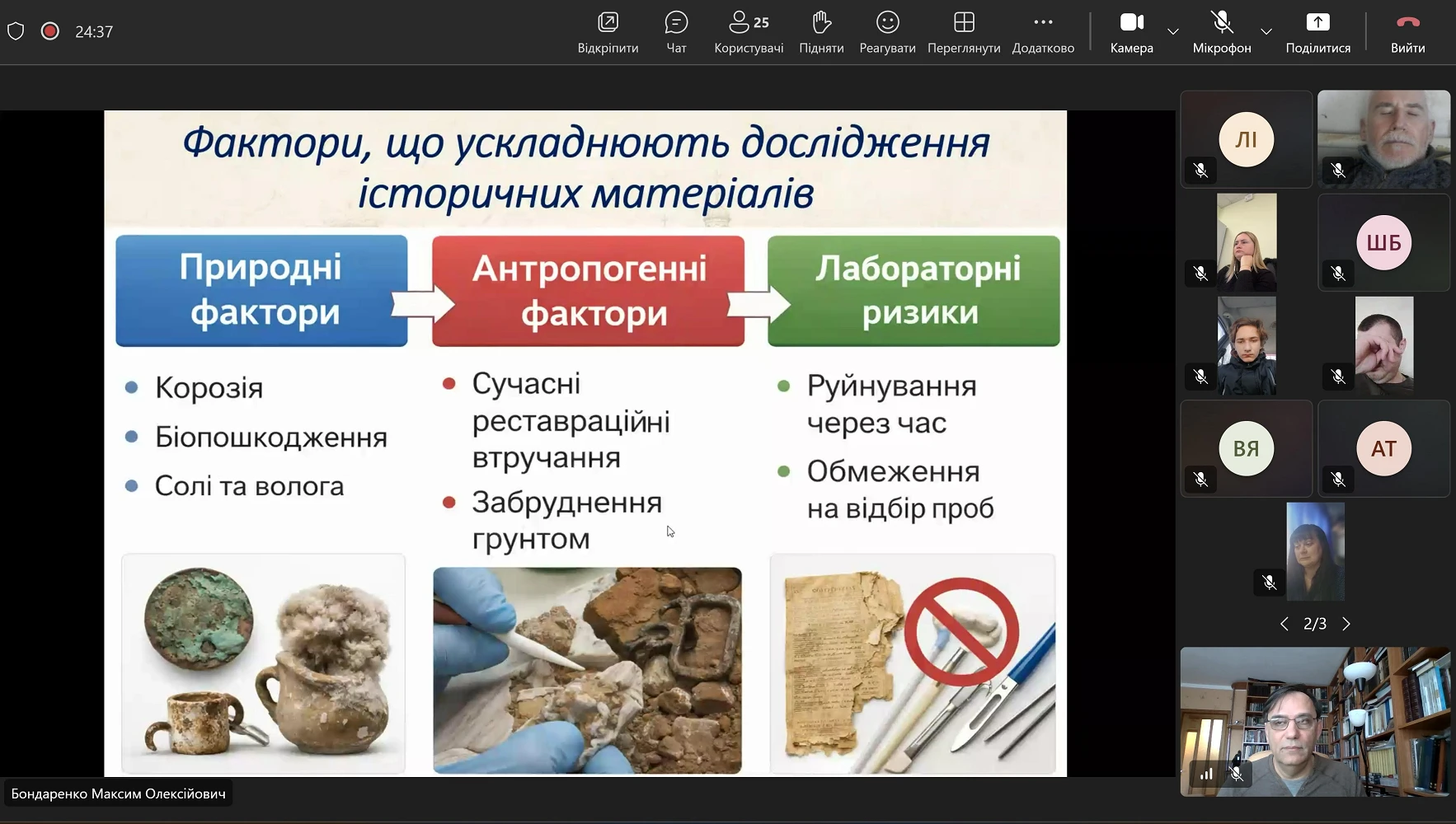Go to previous participants page
The width and height of the screenshot is (1456, 824).
(1284, 624)
